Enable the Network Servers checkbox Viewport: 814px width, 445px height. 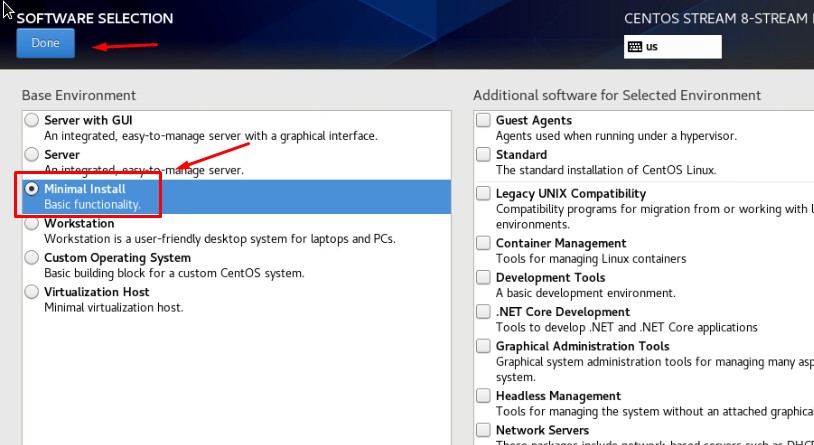pyautogui.click(x=484, y=431)
